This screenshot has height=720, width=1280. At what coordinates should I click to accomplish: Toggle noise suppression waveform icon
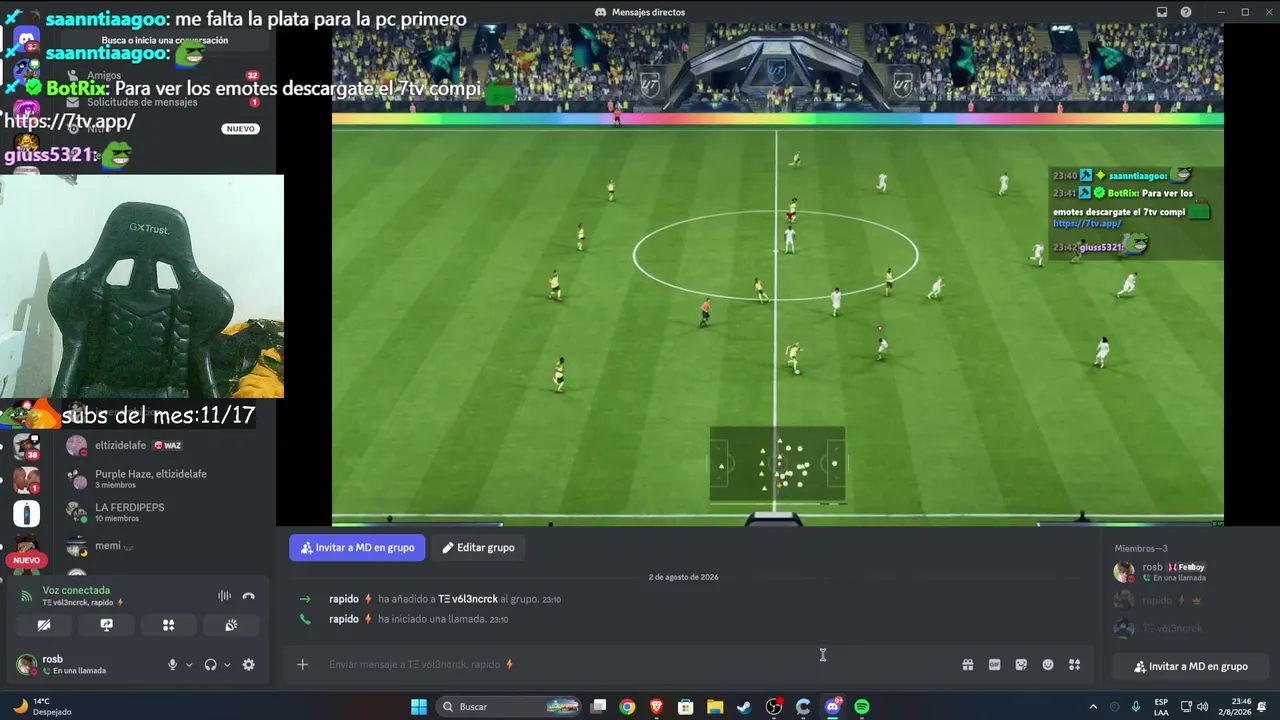pyautogui.click(x=224, y=596)
